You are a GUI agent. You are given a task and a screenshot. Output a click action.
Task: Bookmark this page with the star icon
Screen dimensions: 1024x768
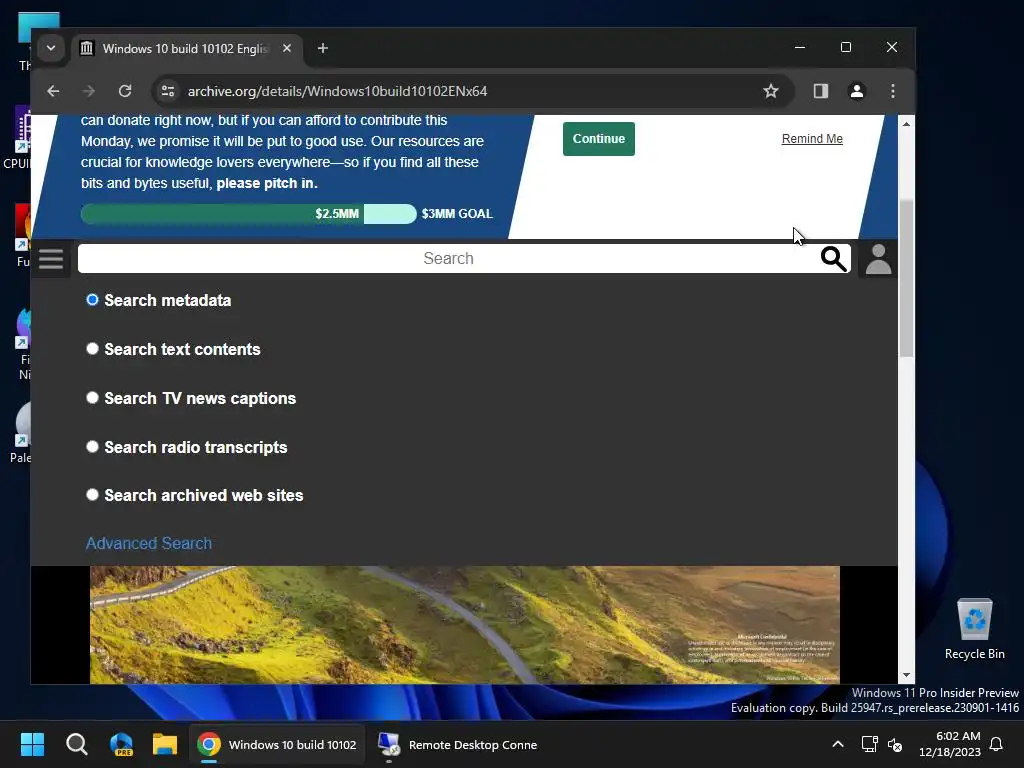(771, 91)
